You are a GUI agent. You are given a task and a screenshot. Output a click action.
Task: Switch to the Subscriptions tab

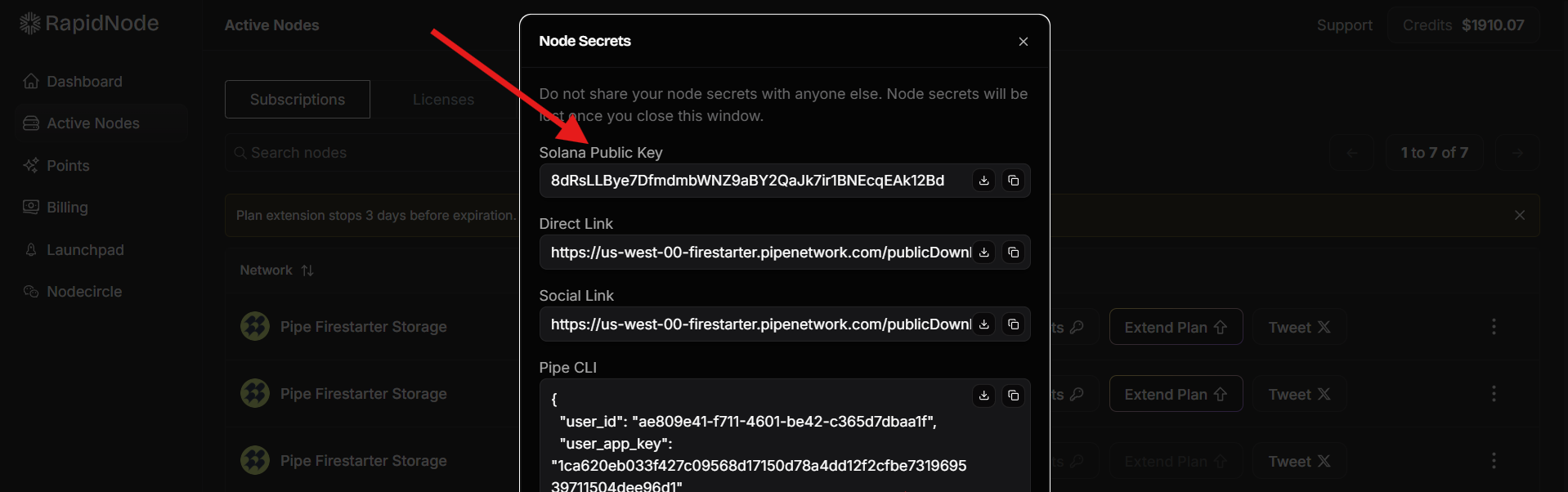coord(298,100)
